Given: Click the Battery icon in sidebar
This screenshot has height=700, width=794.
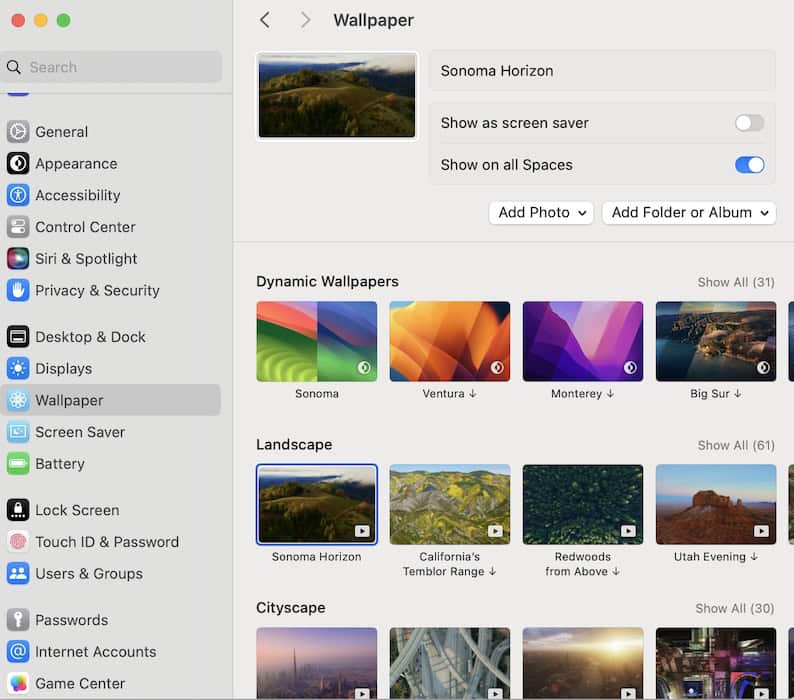Looking at the screenshot, I should [x=18, y=463].
